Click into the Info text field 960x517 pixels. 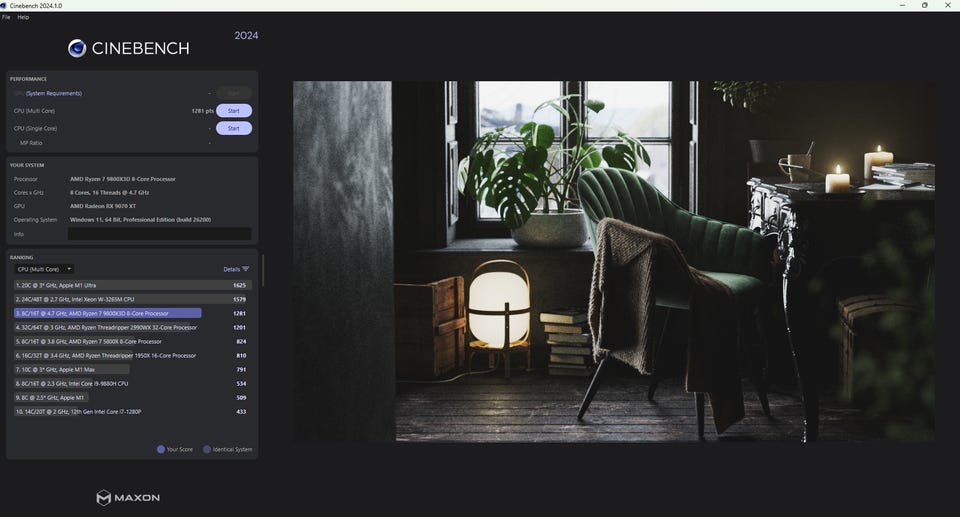pos(159,234)
